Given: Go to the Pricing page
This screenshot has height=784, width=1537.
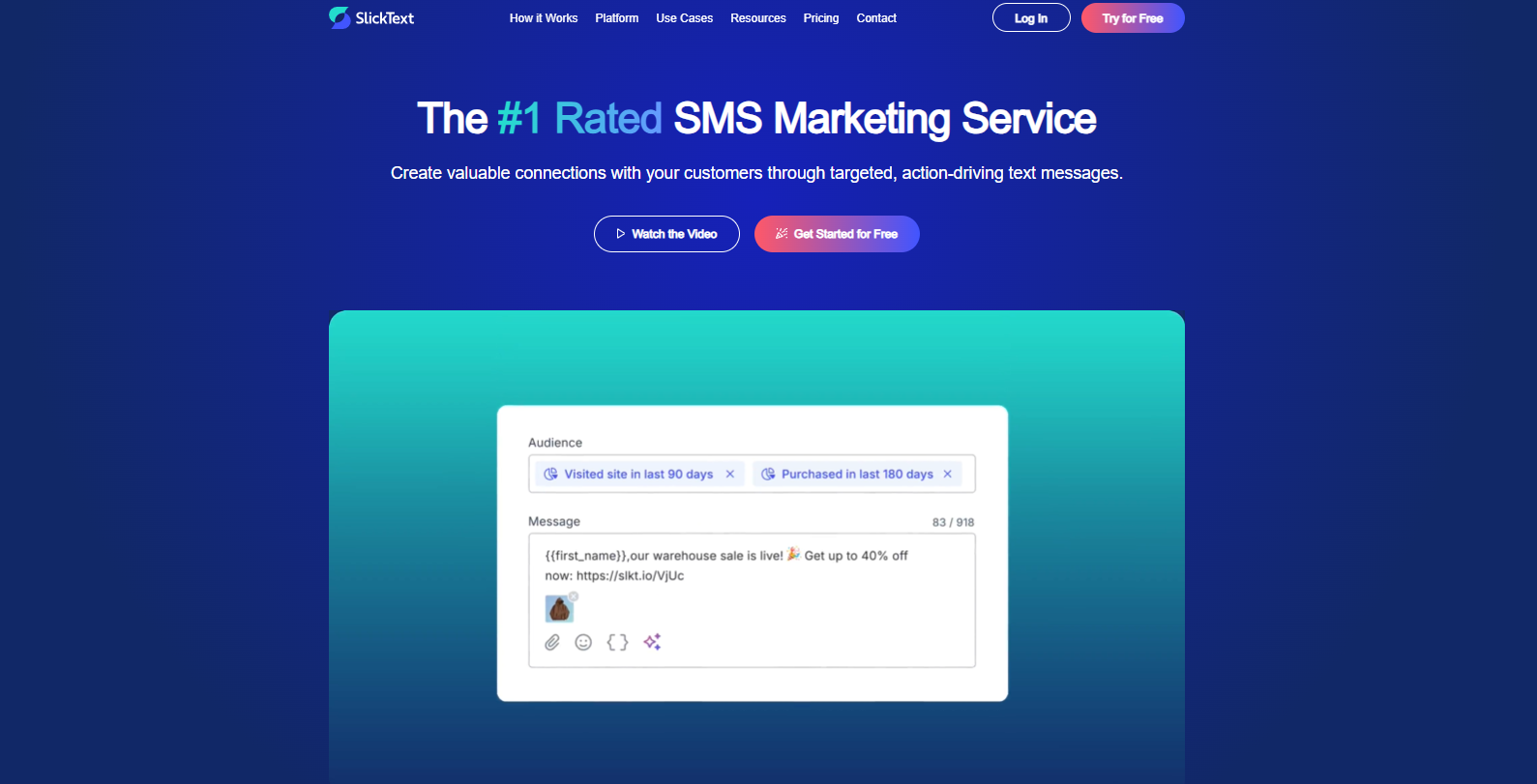Looking at the screenshot, I should 821,18.
